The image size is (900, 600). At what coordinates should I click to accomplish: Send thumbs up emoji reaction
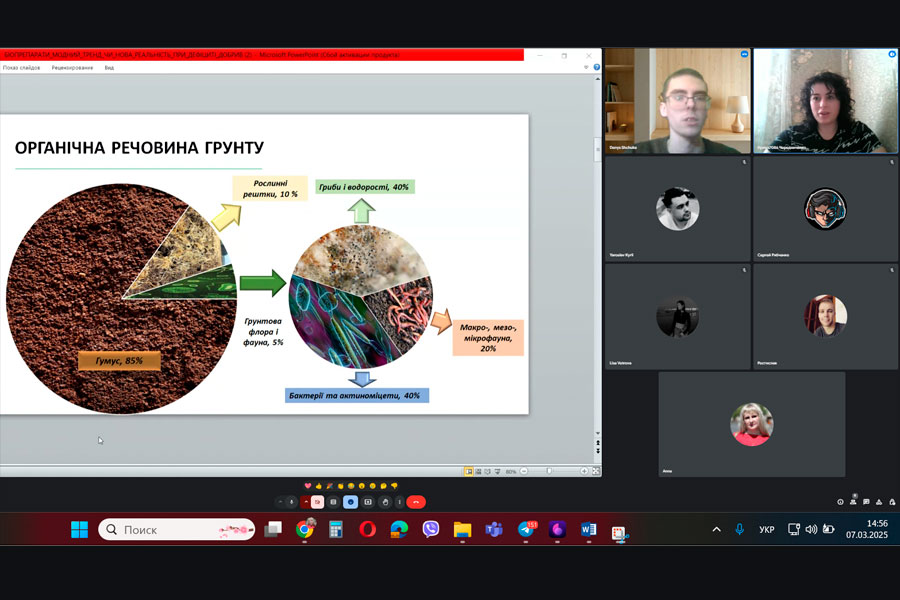tap(319, 485)
